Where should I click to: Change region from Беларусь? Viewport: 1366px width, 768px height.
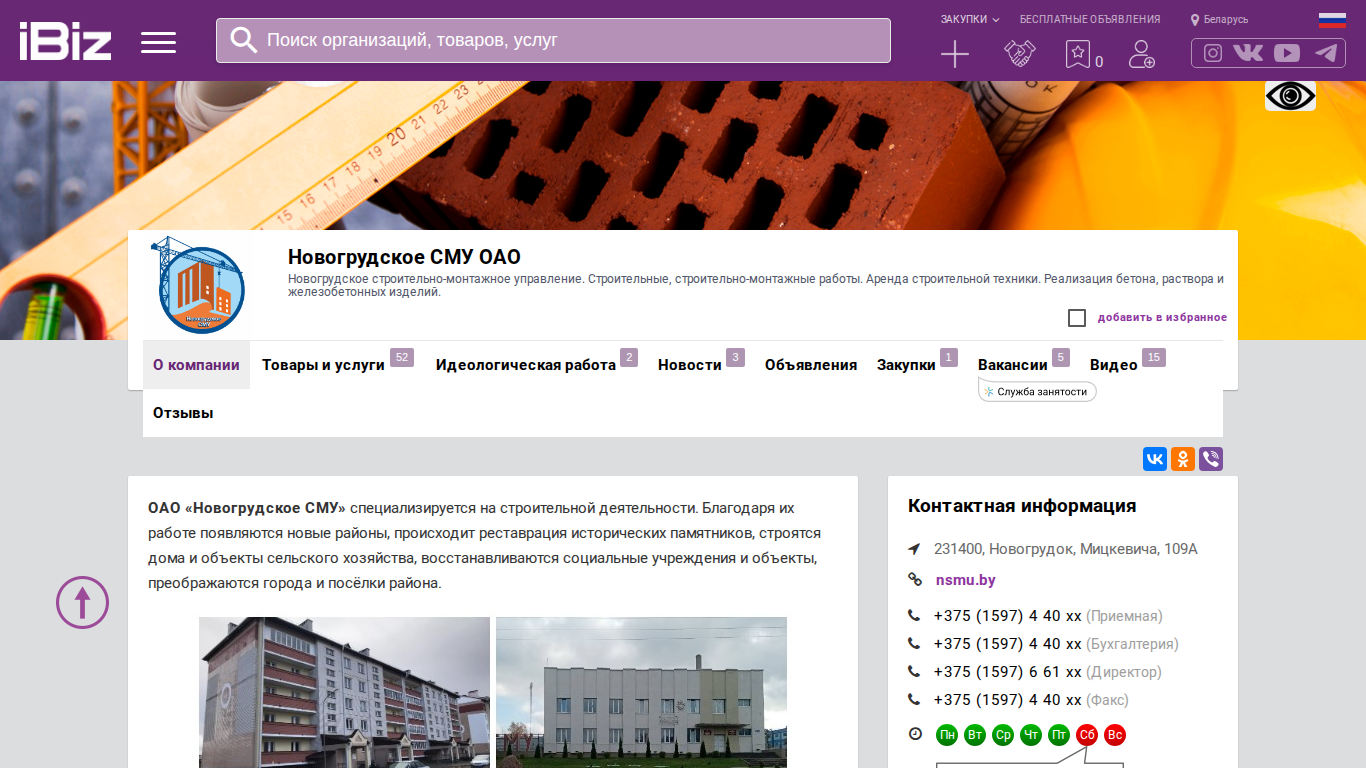pyautogui.click(x=1219, y=19)
